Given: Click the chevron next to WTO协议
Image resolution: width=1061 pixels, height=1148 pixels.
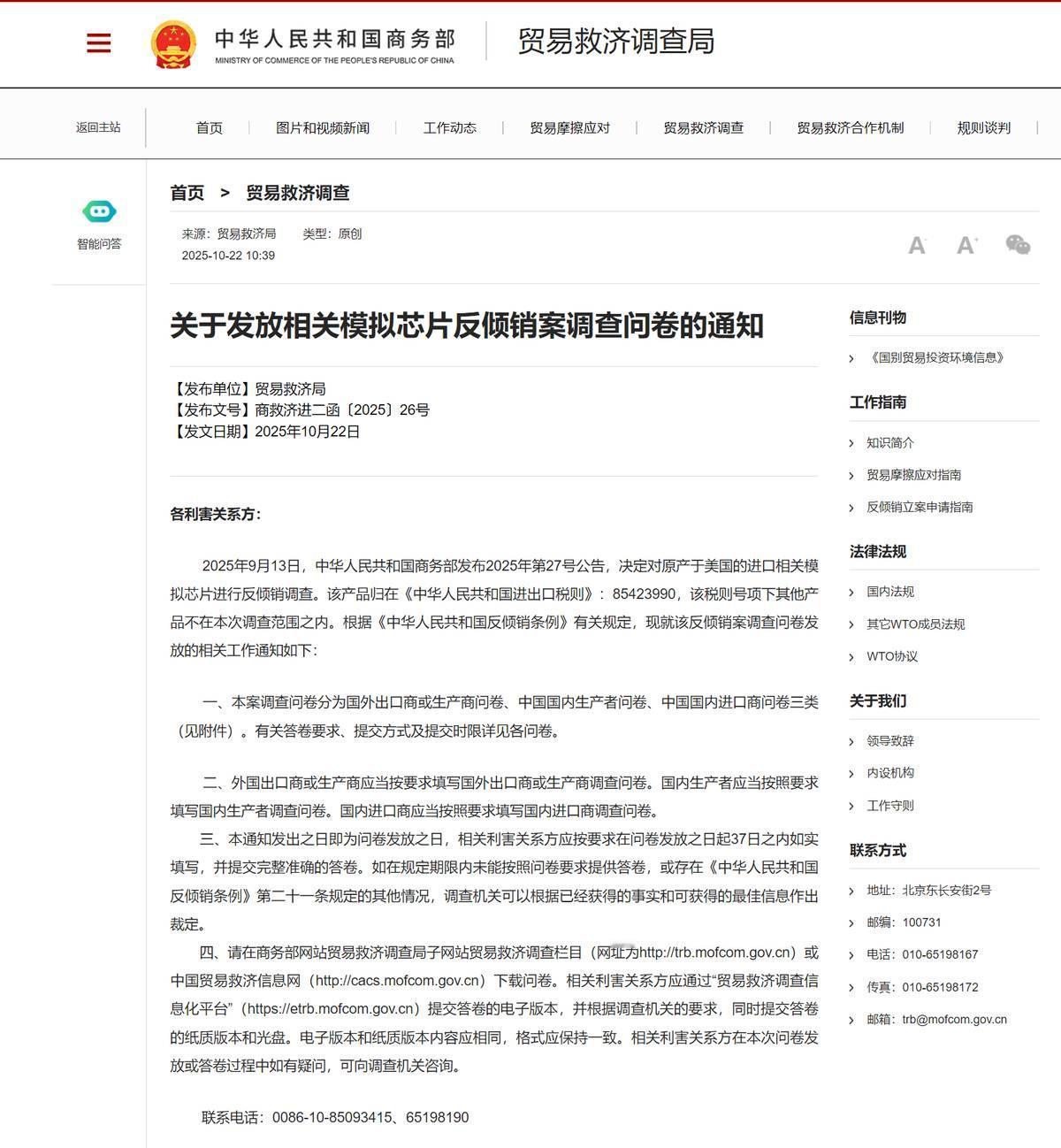Looking at the screenshot, I should [851, 657].
